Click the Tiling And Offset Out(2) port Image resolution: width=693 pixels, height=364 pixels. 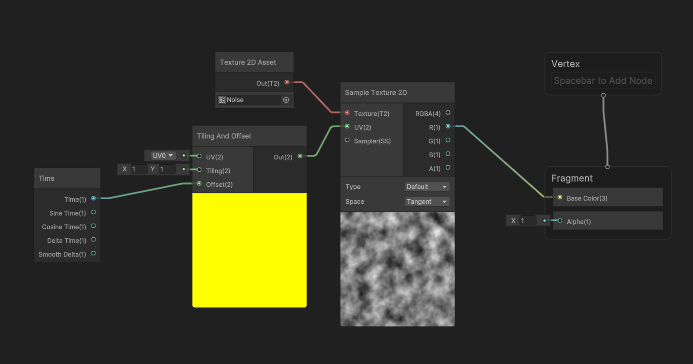[x=300, y=156]
